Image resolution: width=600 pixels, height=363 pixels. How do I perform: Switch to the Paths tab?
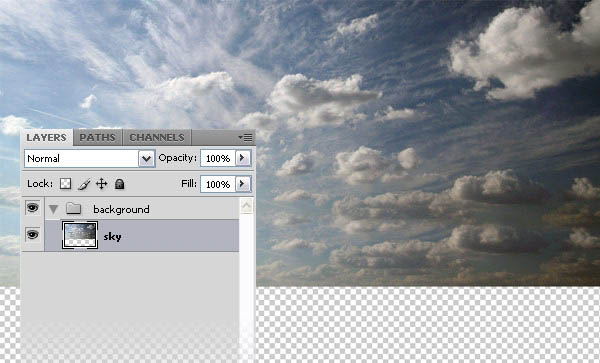pyautogui.click(x=97, y=137)
